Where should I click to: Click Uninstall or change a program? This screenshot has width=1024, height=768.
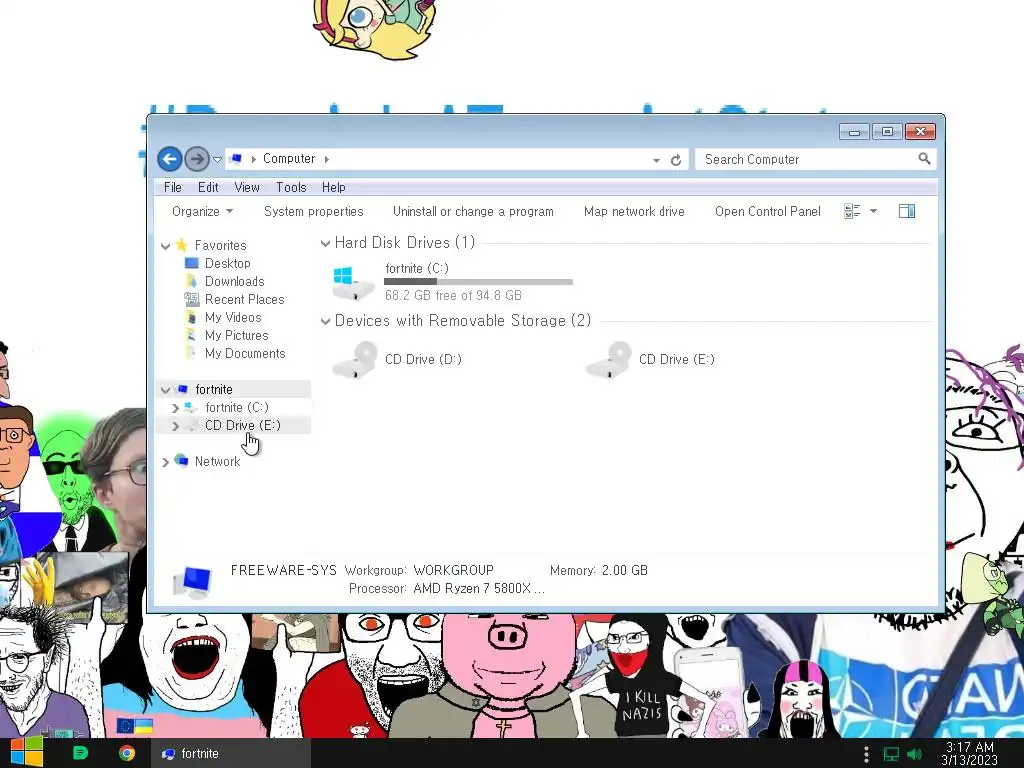point(473,212)
